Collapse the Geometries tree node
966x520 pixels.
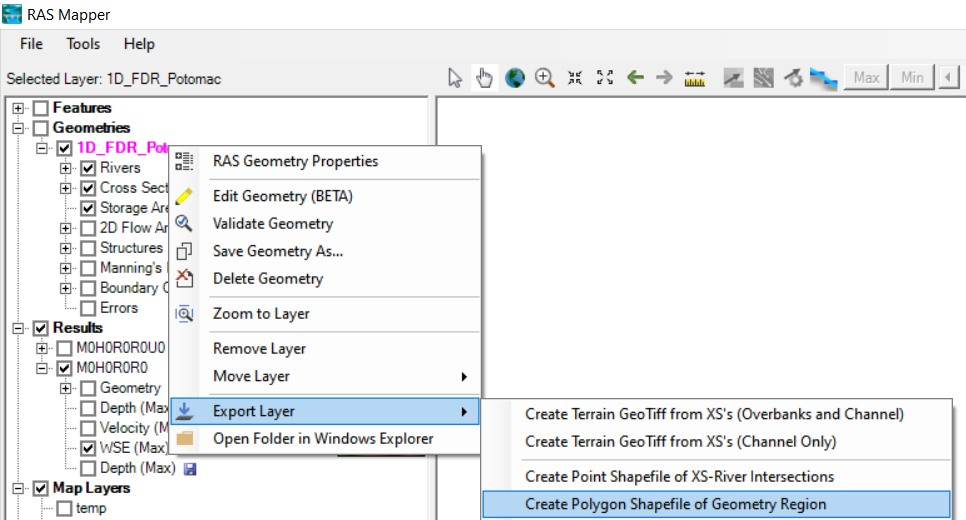click(x=18, y=128)
